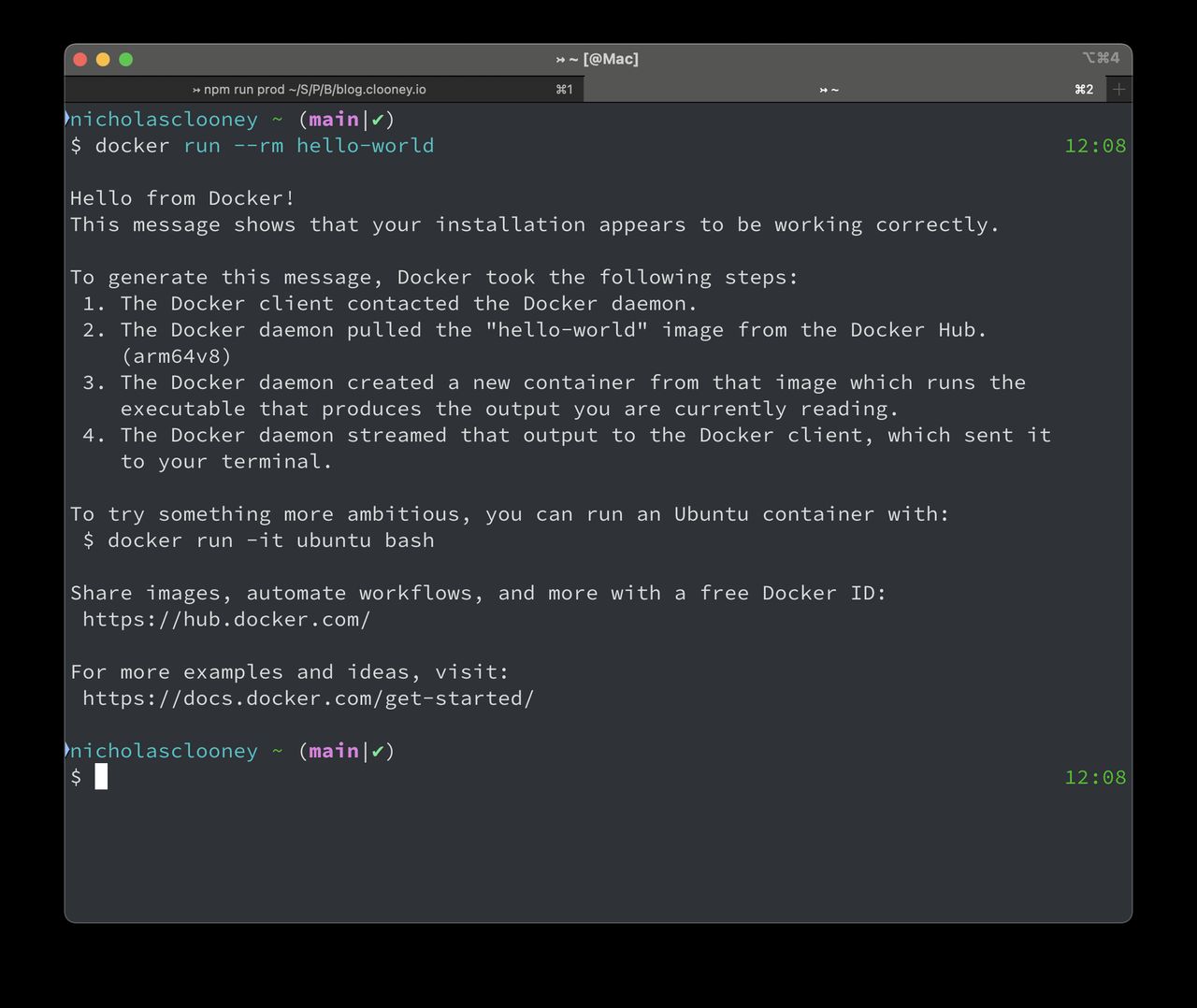
Task: Open a new tab with plus button
Action: click(x=1118, y=90)
